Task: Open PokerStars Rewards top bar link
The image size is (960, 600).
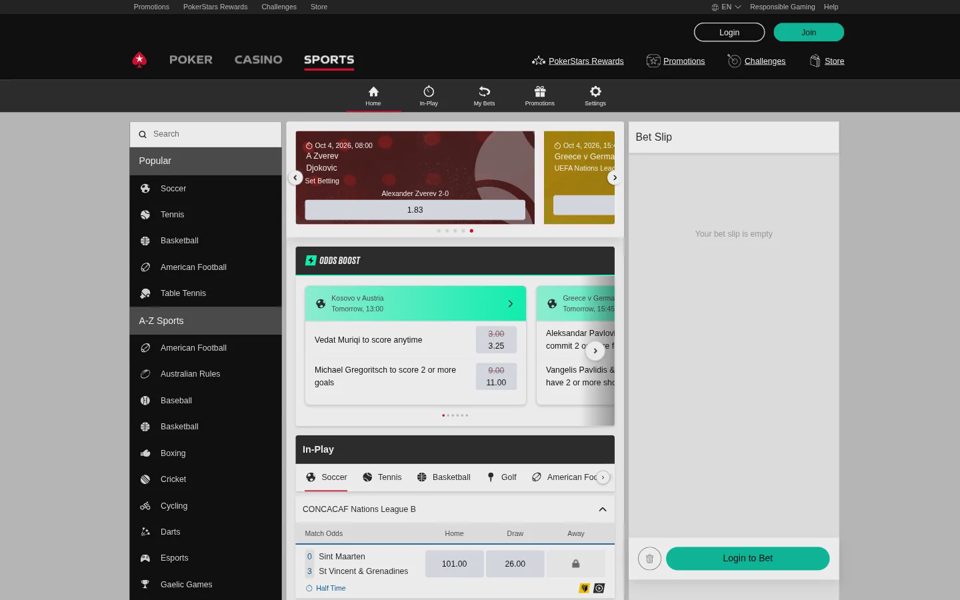Action: (x=215, y=7)
